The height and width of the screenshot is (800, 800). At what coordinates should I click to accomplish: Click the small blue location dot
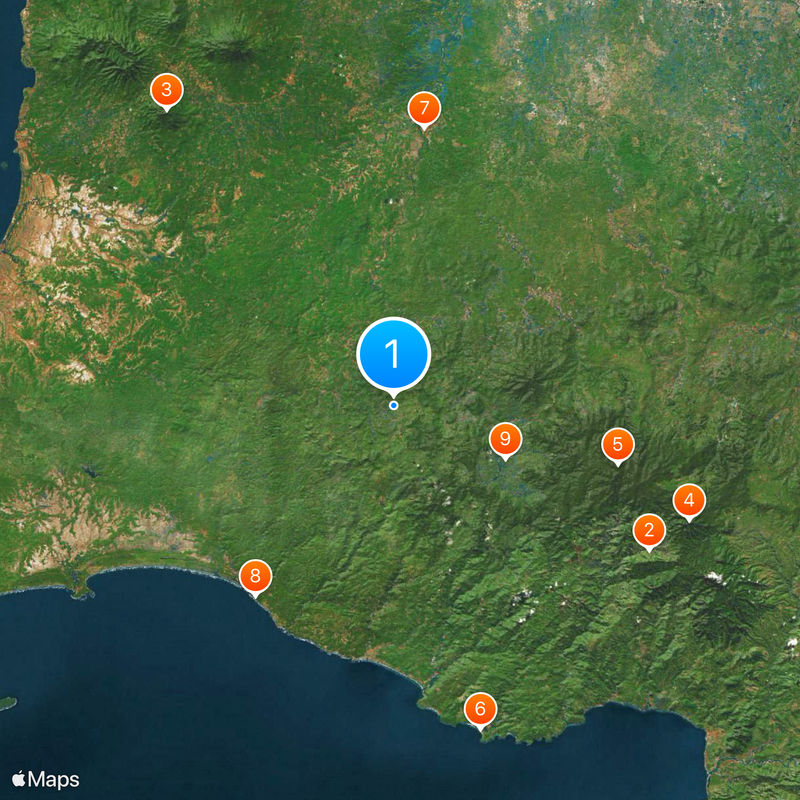click(x=393, y=406)
